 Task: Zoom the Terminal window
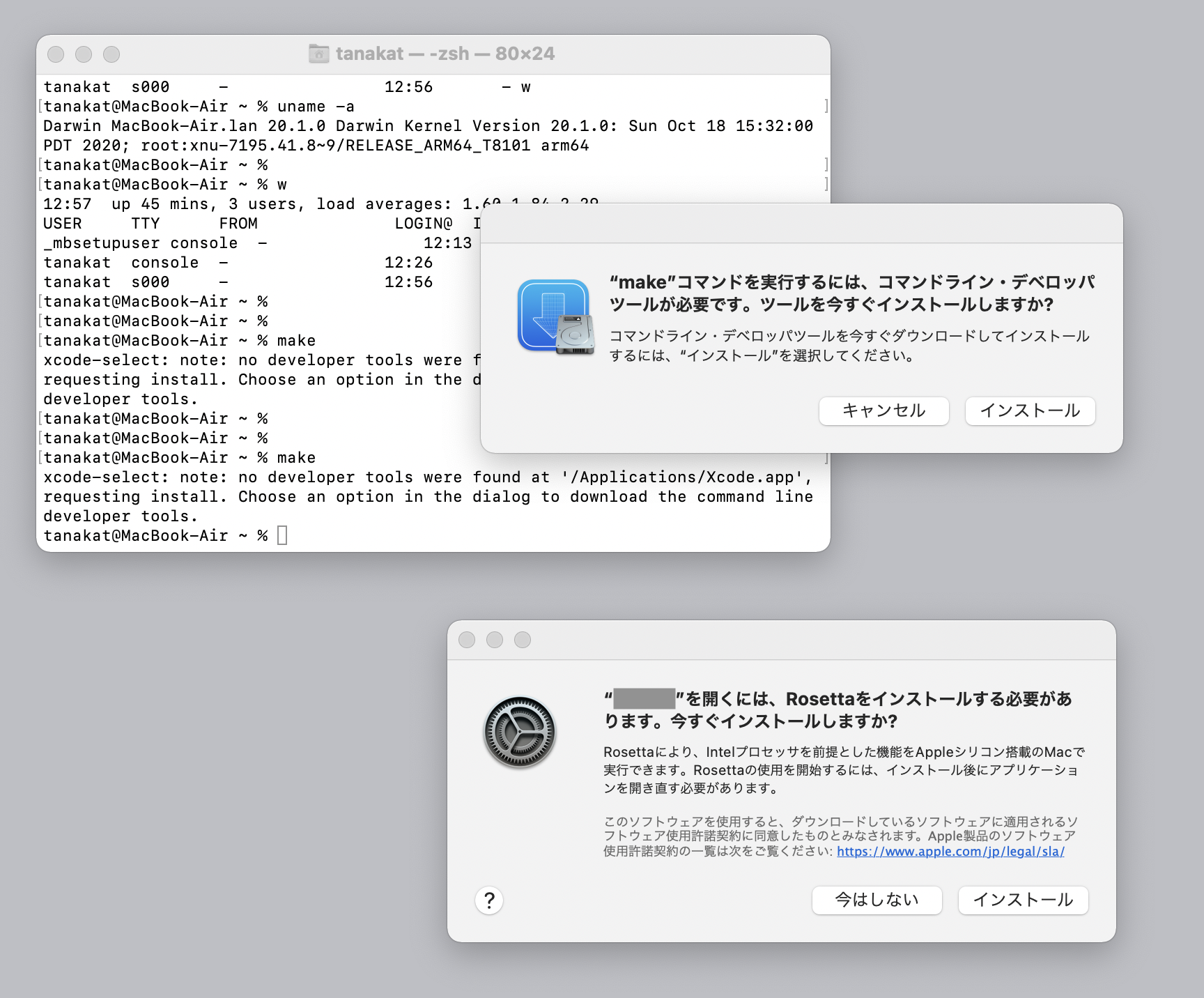[111, 54]
